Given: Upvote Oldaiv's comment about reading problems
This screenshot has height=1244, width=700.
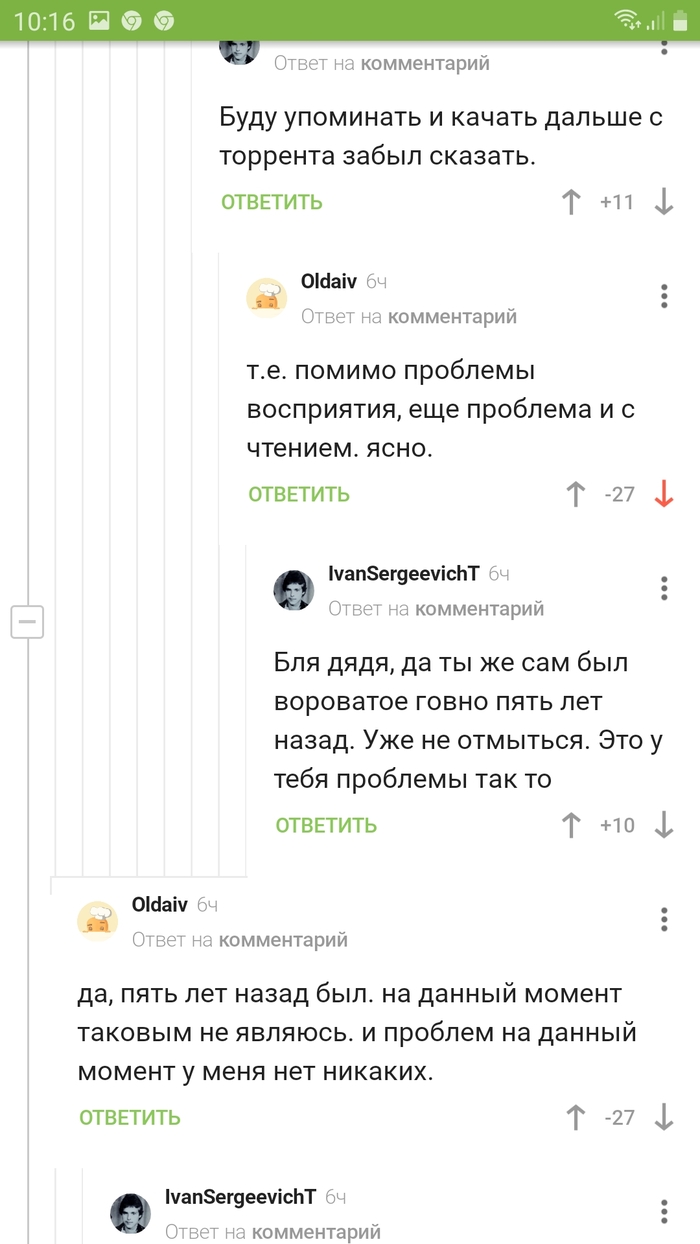Looking at the screenshot, I should pyautogui.click(x=576, y=494).
